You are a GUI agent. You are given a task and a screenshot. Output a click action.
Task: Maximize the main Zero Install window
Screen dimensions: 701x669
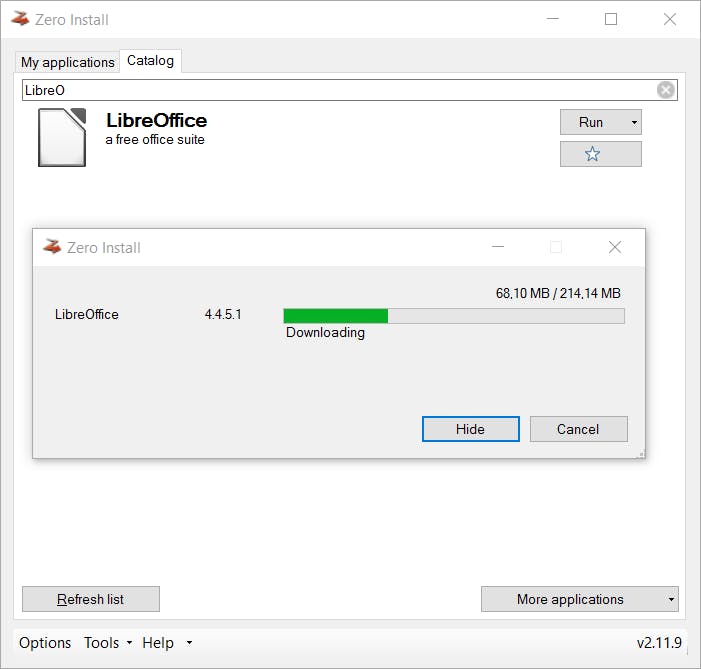click(x=611, y=19)
